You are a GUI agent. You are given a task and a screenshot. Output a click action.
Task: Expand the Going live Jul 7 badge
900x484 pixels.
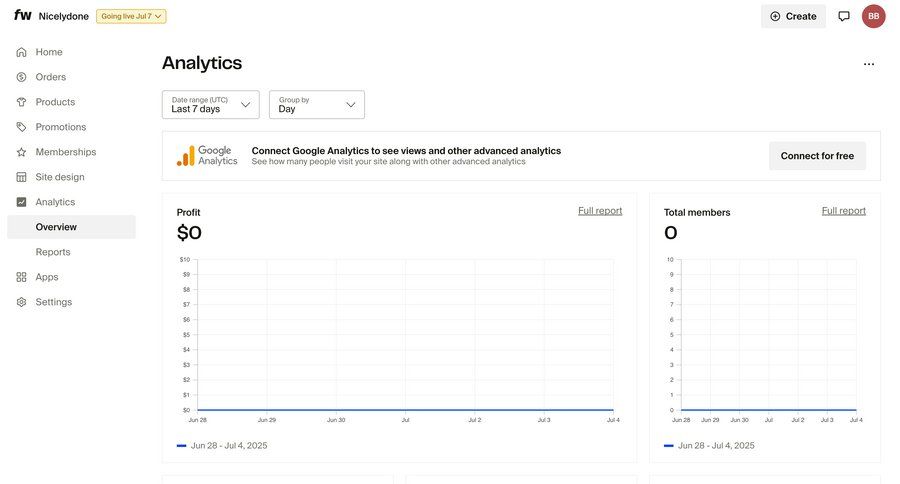pos(131,16)
